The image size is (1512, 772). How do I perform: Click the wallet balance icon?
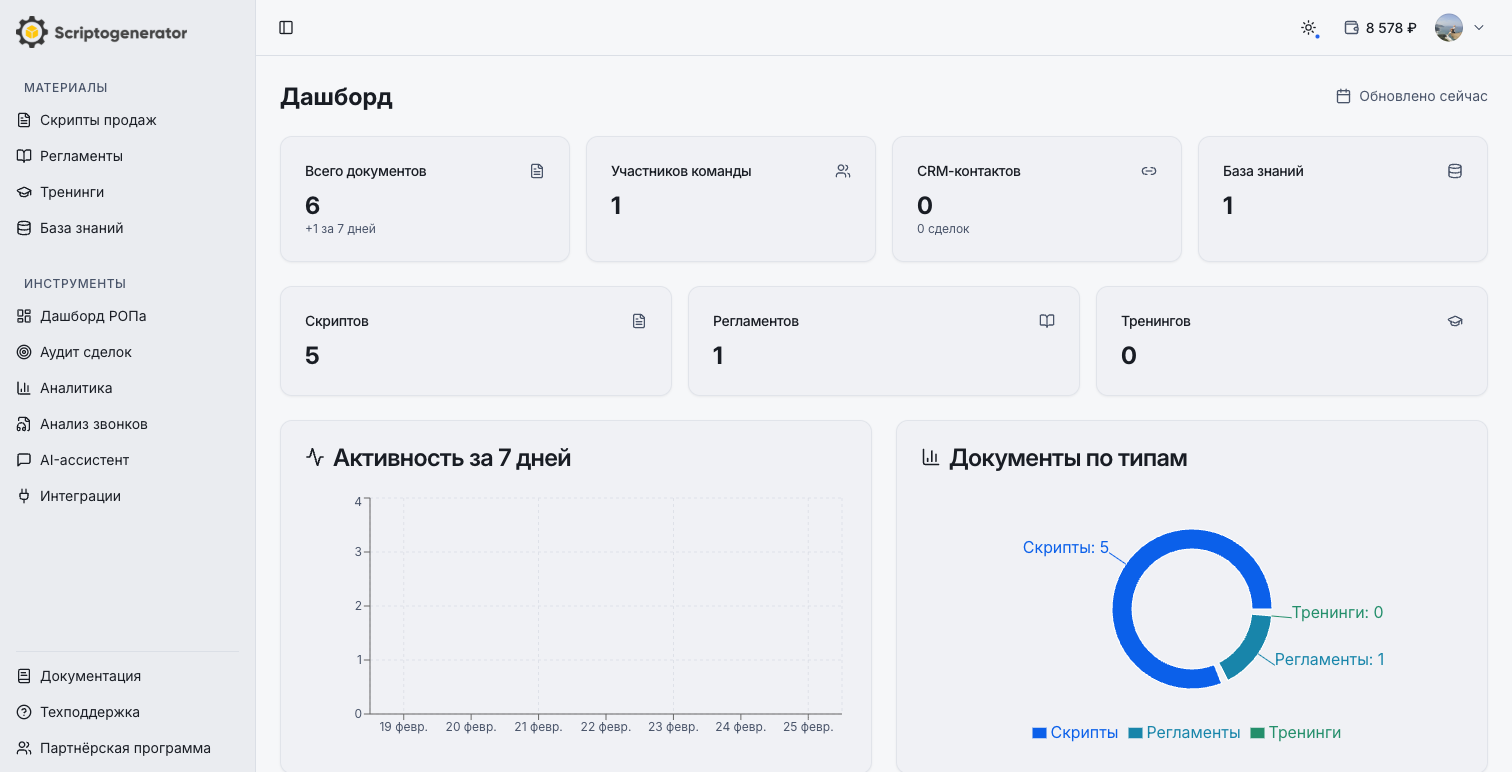[x=1352, y=28]
